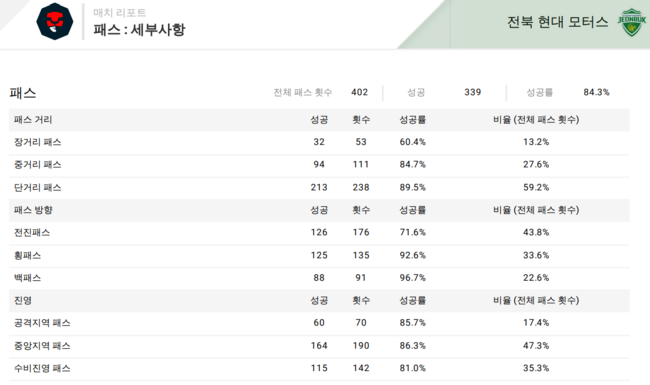The image size is (650, 385).
Task: Select the 전북 현대 모터스 team name
Action: [558, 22]
